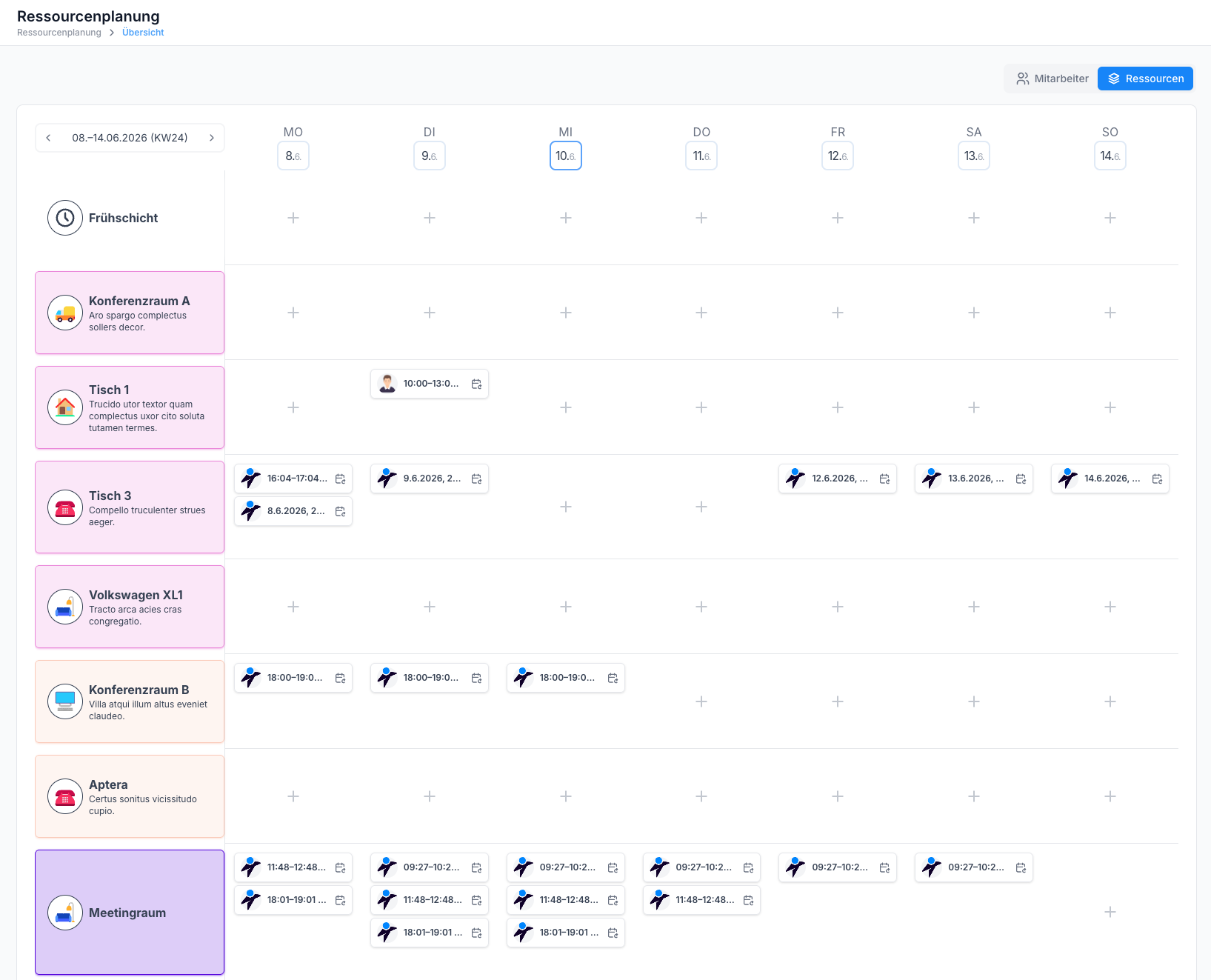Click the Konferenzraum A truck icon
1211x980 pixels.
point(65,313)
